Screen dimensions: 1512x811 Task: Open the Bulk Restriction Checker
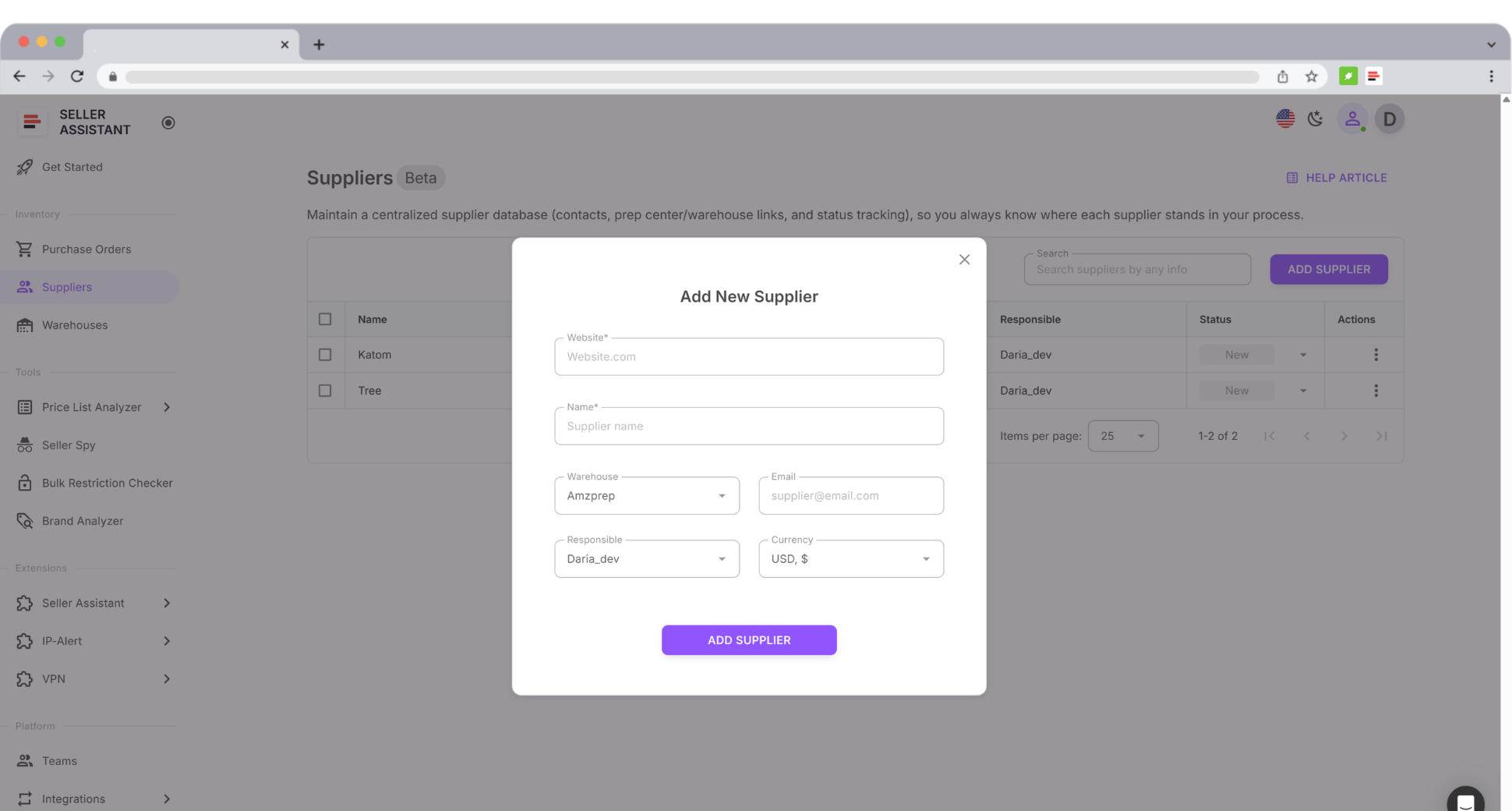pos(107,483)
